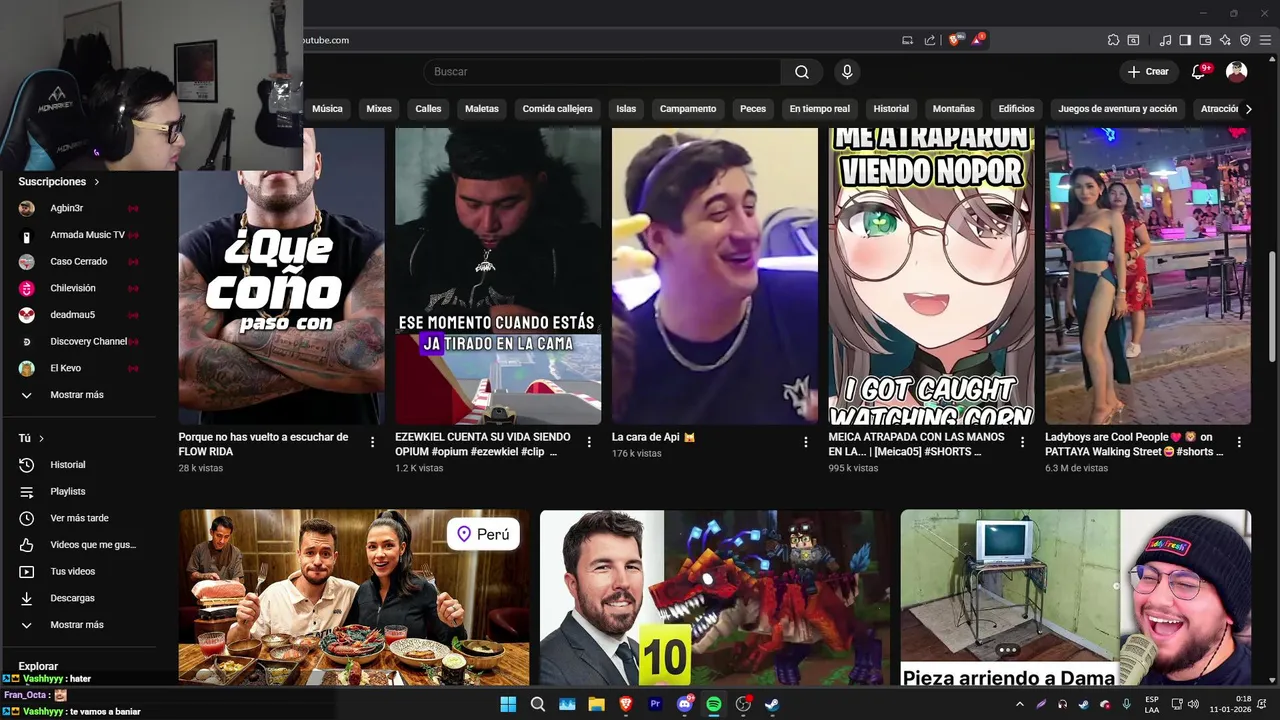Expand the Suscripciones section chevron
Image resolution: width=1280 pixels, height=720 pixels.
97,182
